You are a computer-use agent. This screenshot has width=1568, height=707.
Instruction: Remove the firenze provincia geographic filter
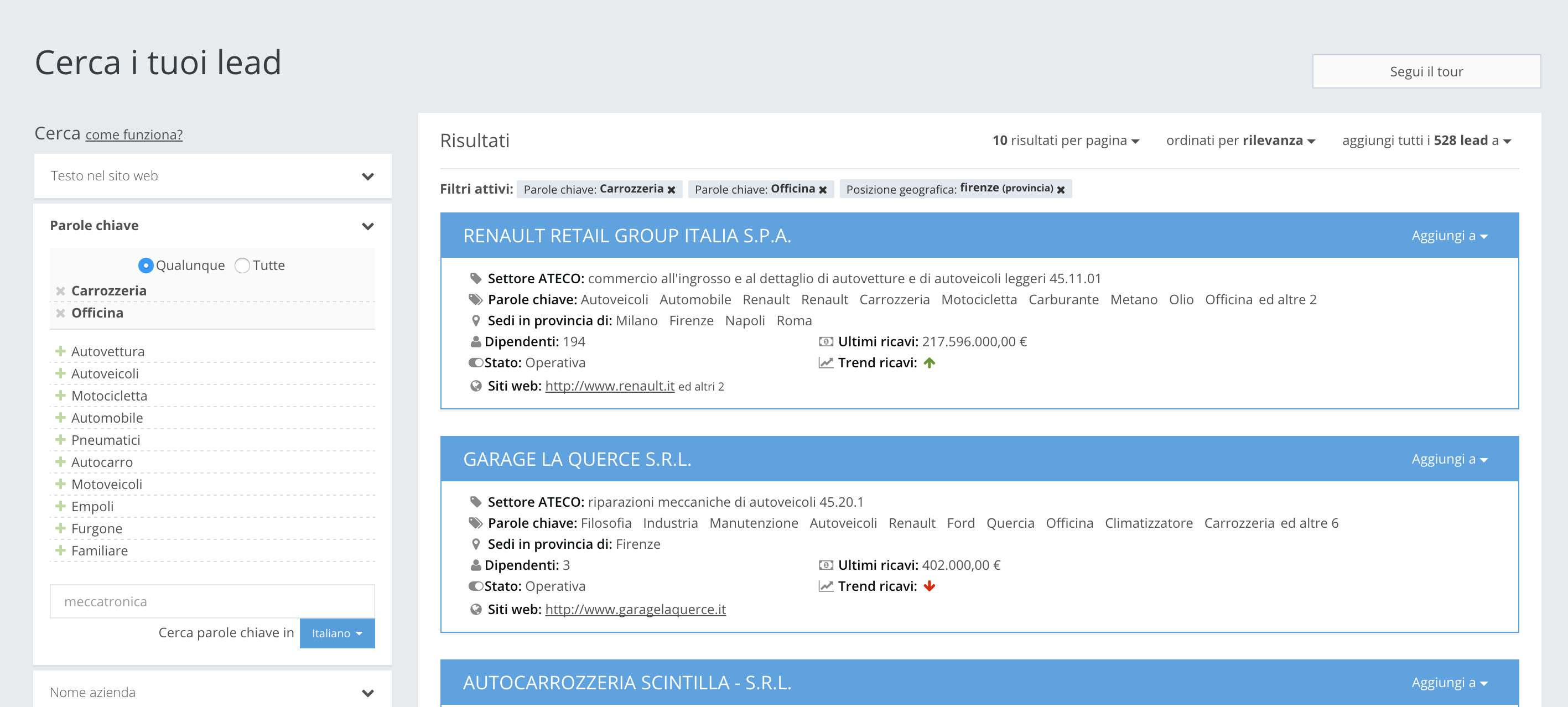pyautogui.click(x=1060, y=190)
